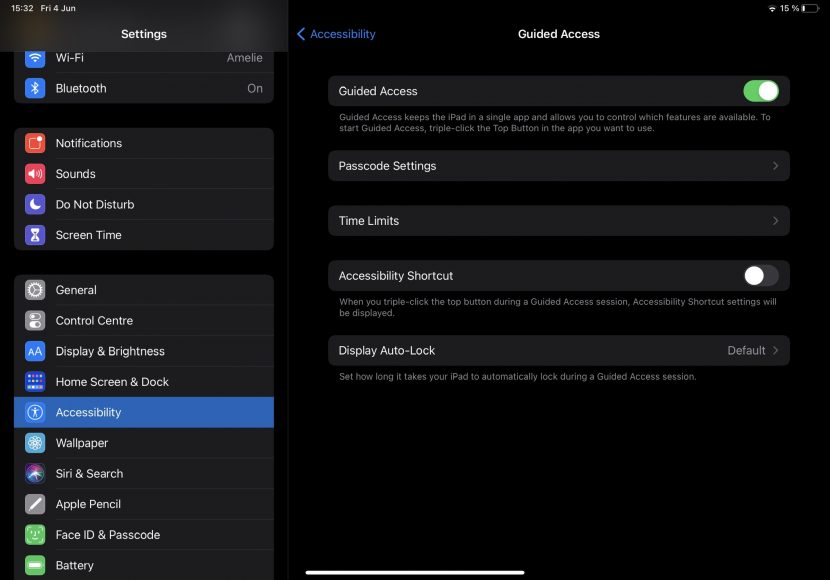Open Apple Pencil settings

point(144,504)
